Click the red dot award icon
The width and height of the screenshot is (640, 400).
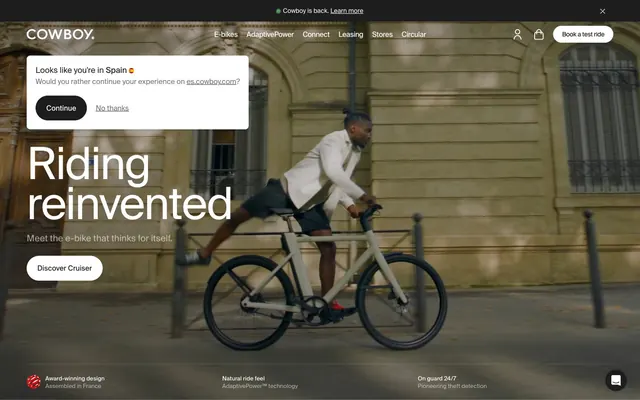34,382
